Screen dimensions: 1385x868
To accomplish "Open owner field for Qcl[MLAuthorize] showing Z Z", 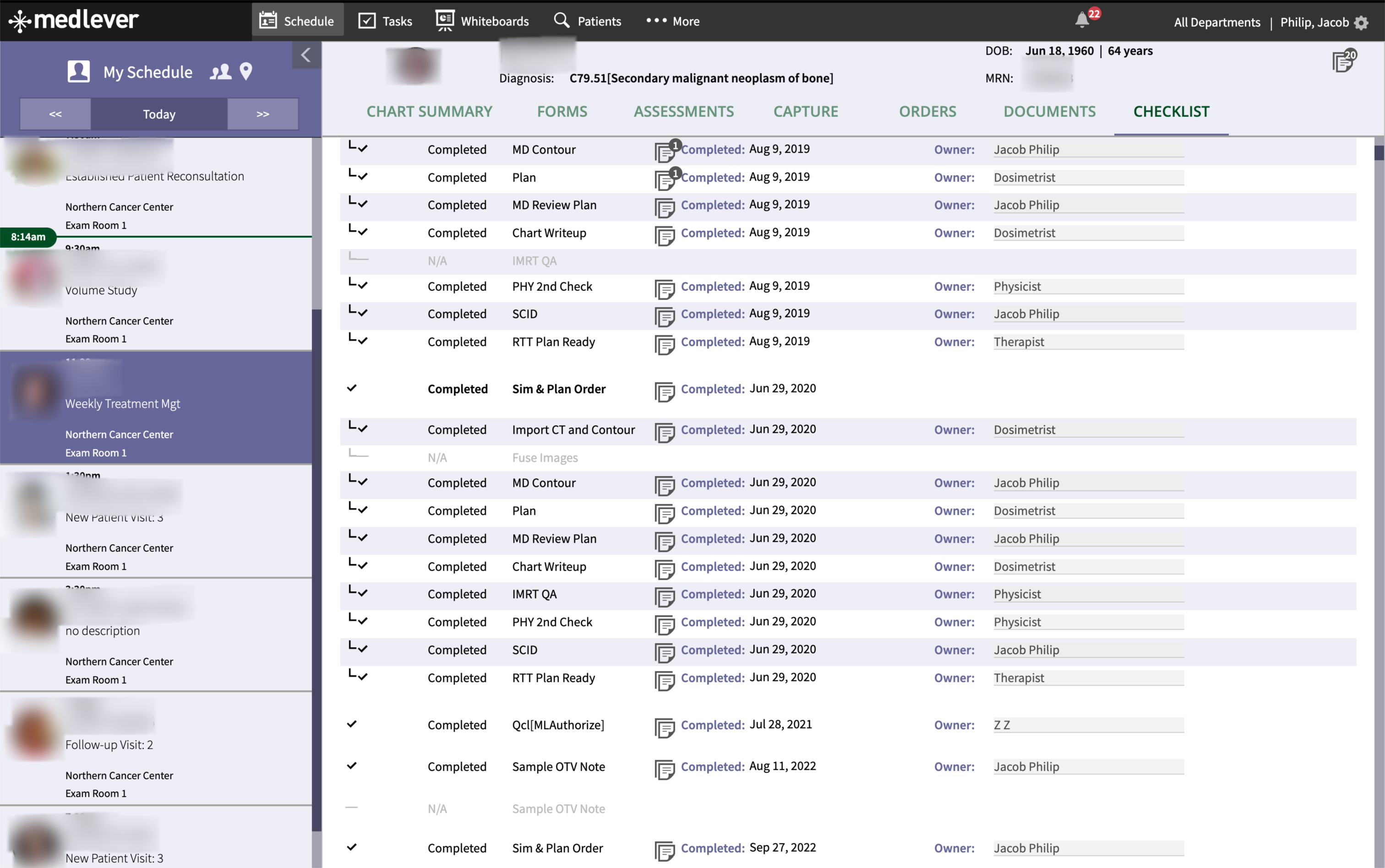I will (x=1089, y=726).
